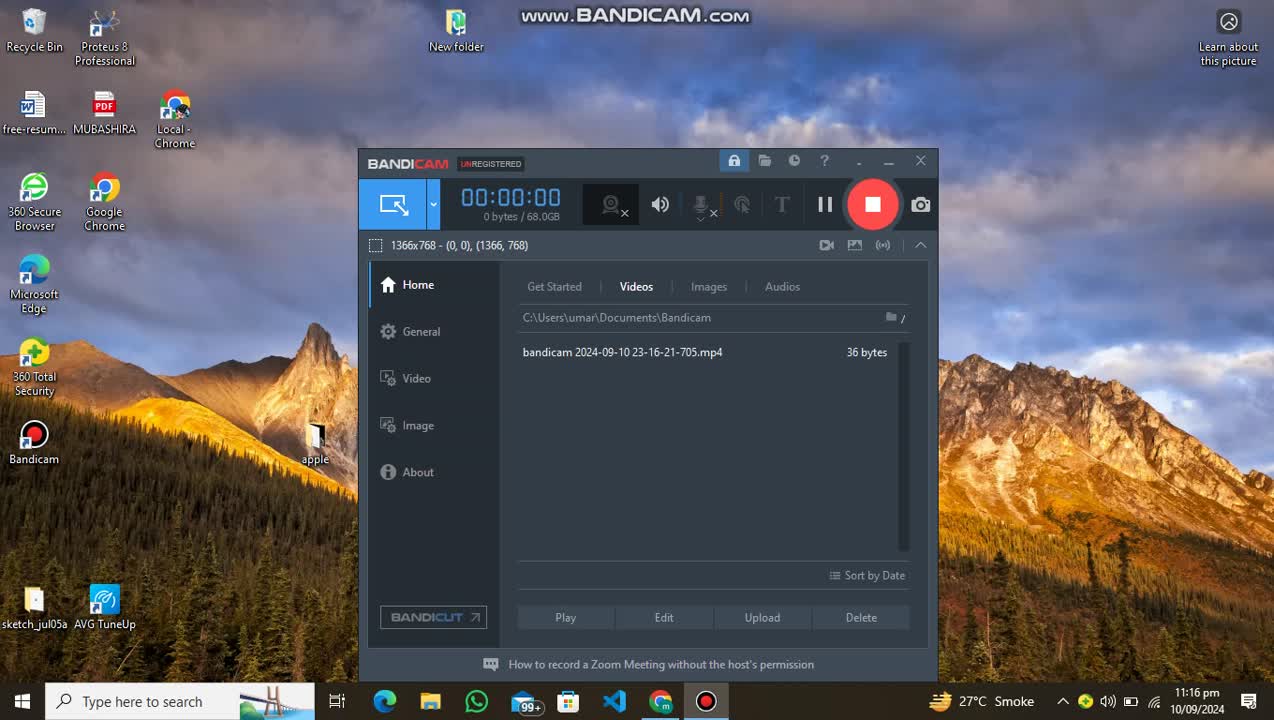Pause the Bandicam recording

825,204
